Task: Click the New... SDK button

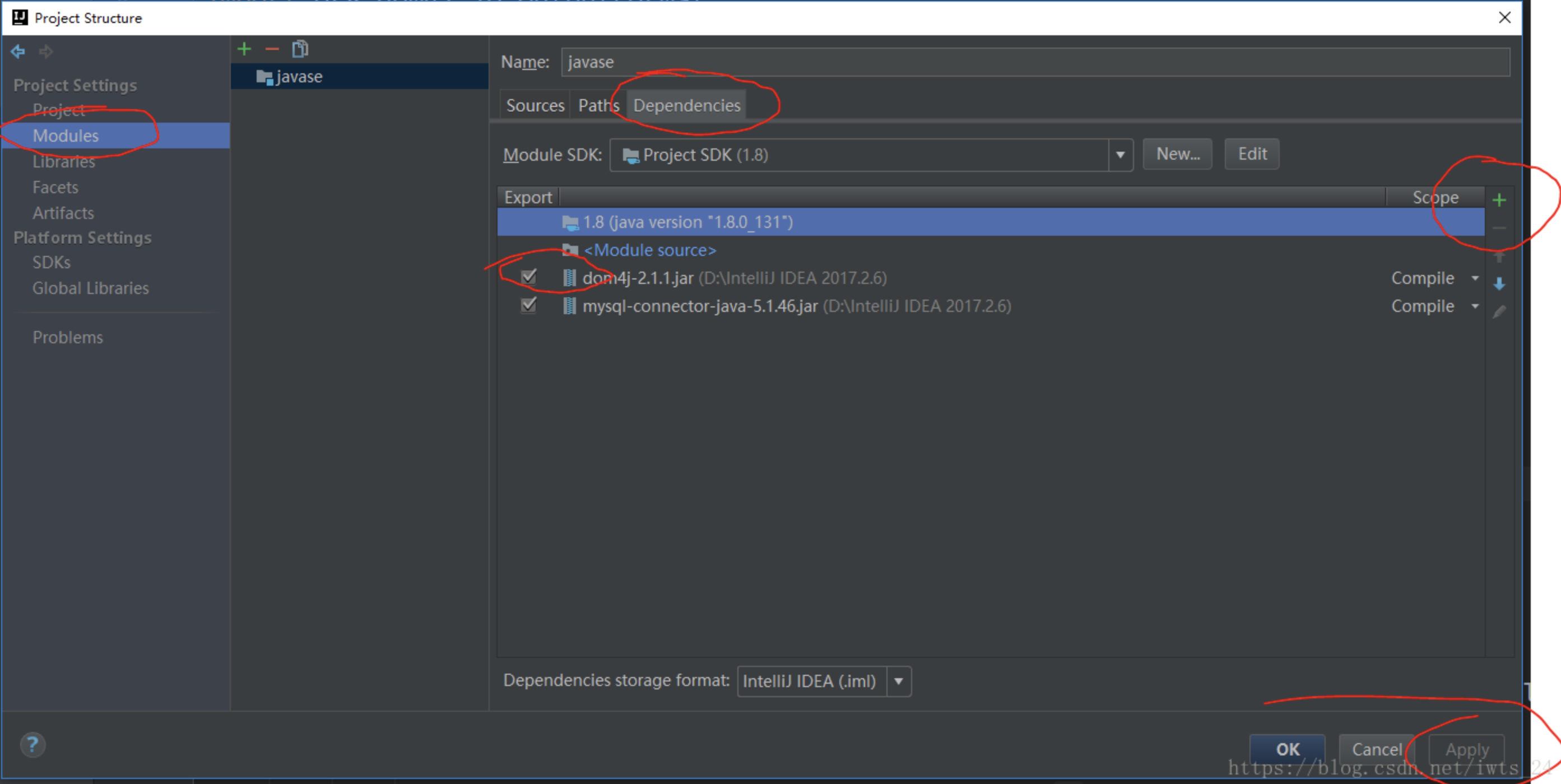Action: (x=1177, y=154)
